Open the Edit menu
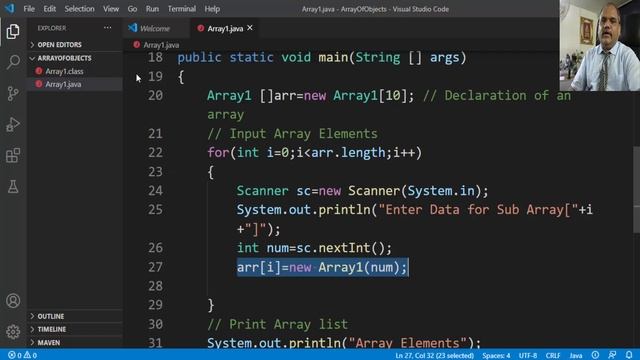This screenshot has height=360, width=640. (49, 9)
